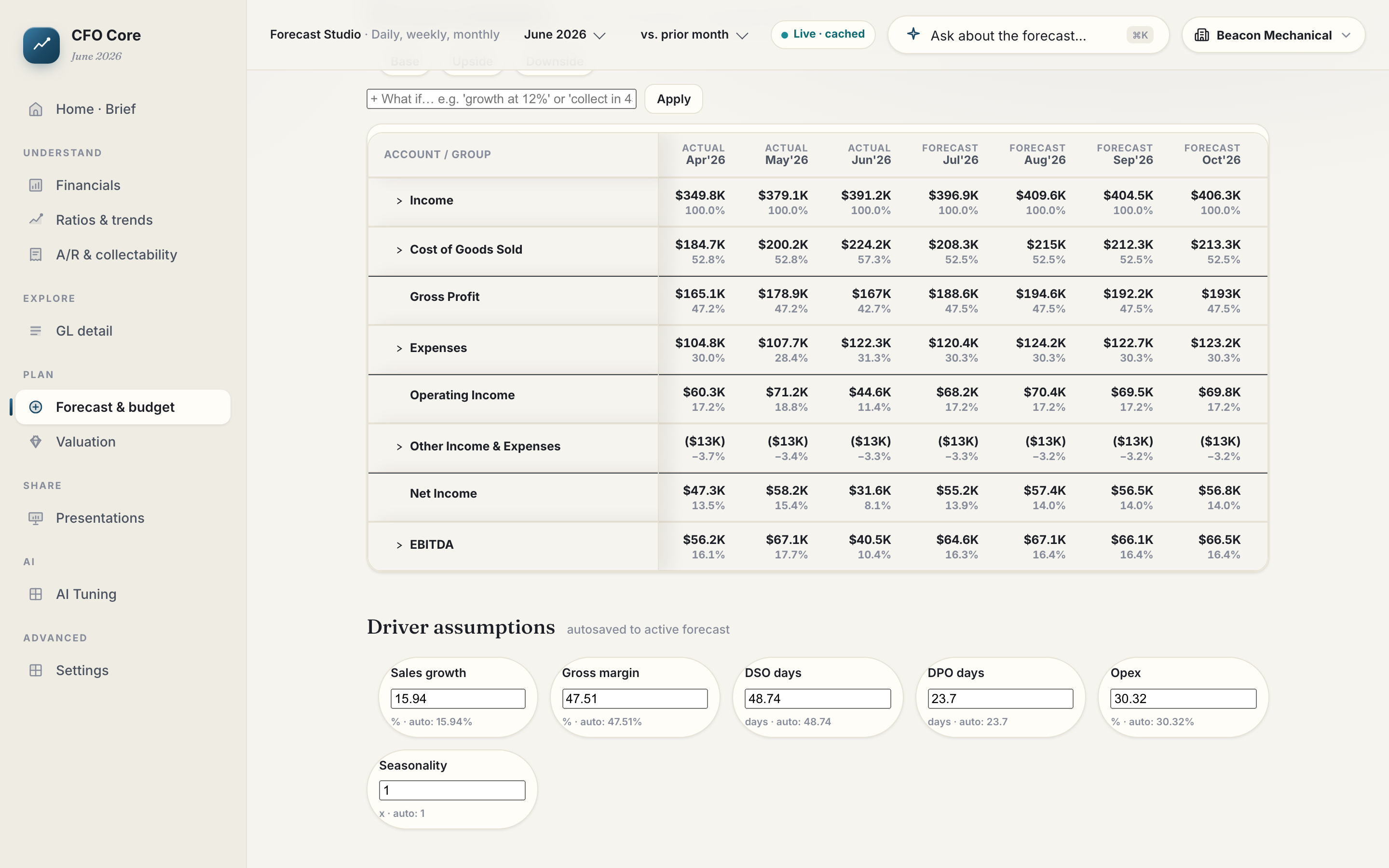The height and width of the screenshot is (868, 1389).
Task: Click the DPO days input field
Action: coord(1000,699)
